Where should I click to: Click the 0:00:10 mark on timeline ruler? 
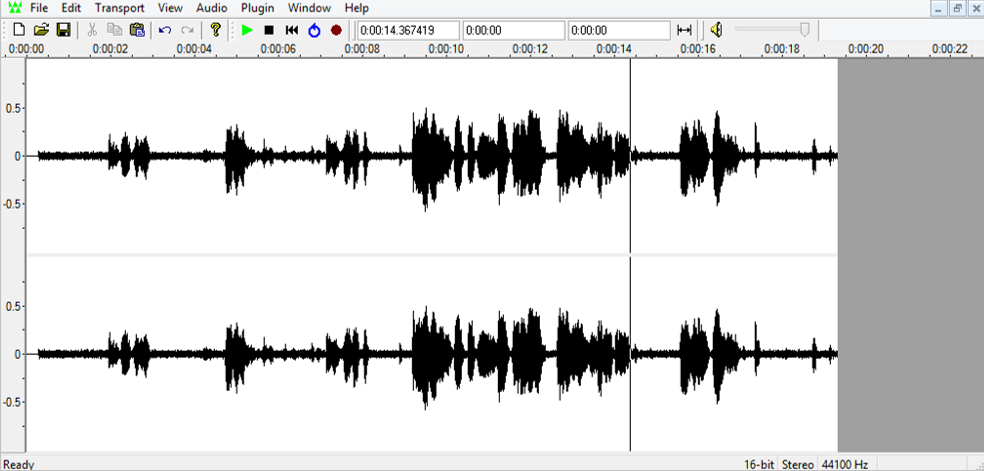[x=446, y=49]
